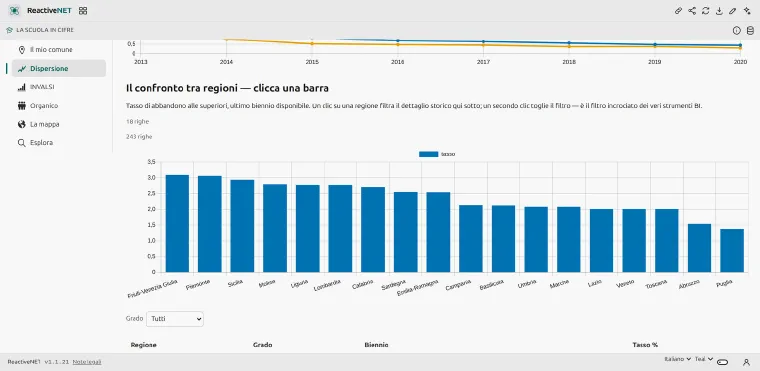This screenshot has width=760, height=371.
Task: Click the Abruzzo bar
Action: point(699,248)
